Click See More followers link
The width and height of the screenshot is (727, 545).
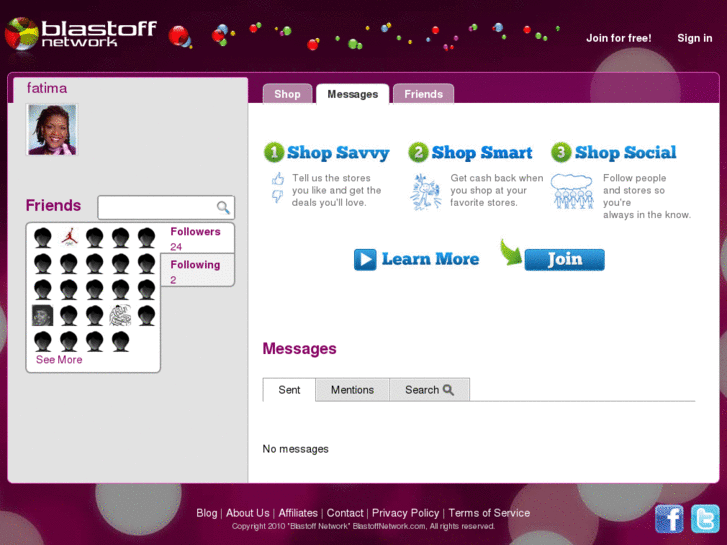59,360
